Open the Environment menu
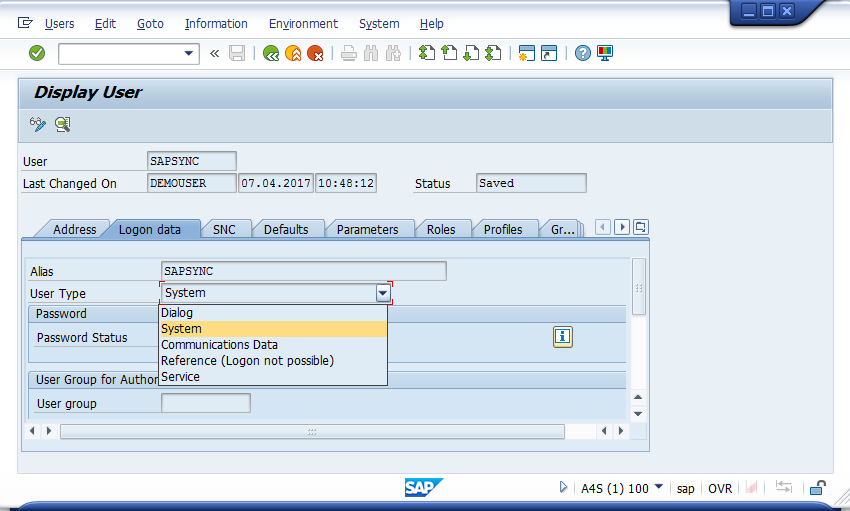850x511 pixels. point(303,23)
